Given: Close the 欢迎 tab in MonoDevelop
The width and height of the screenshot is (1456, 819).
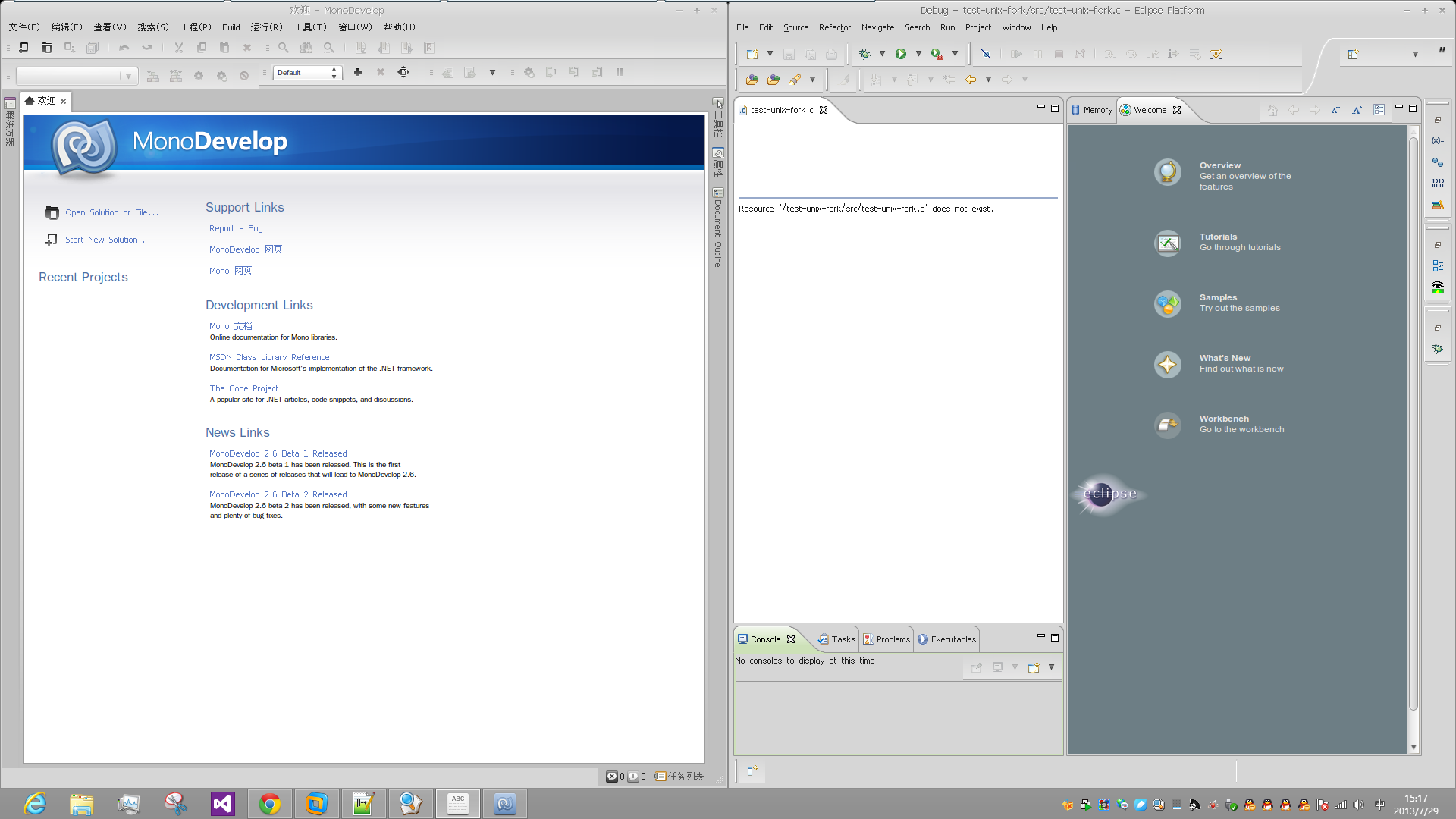Looking at the screenshot, I should click(x=64, y=101).
